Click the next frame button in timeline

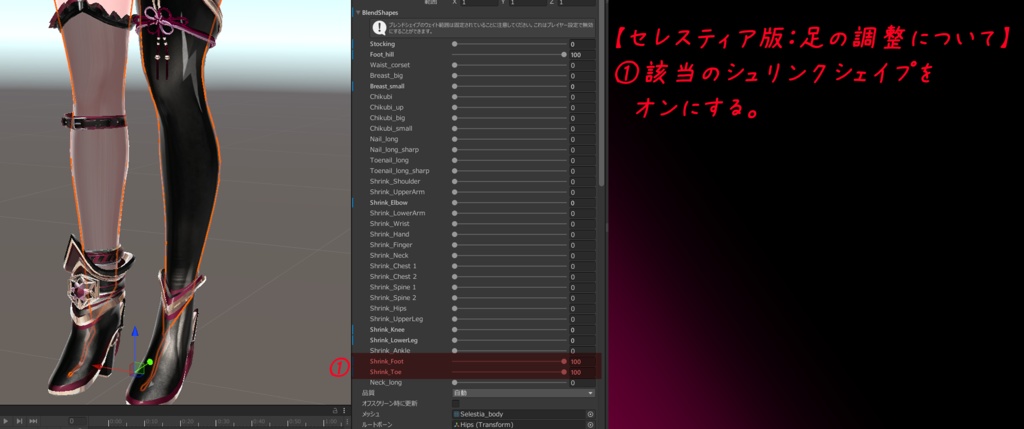[20, 421]
